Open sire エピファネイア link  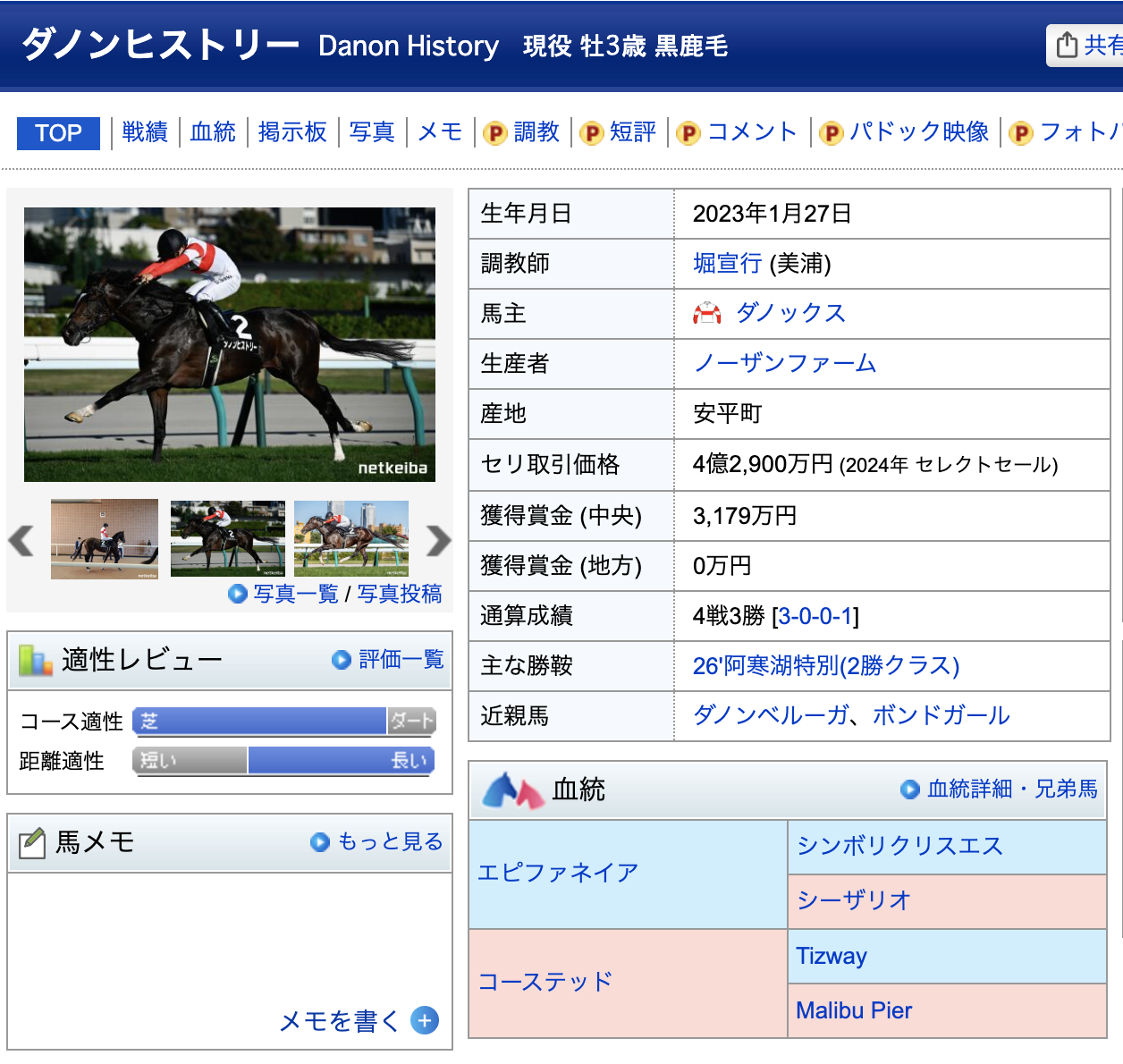point(558,873)
